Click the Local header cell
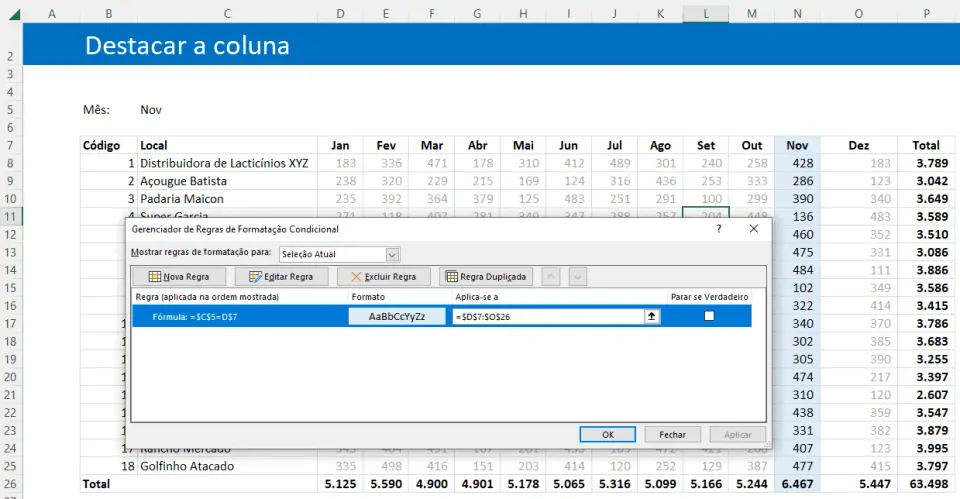The image size is (960, 499). [227, 145]
